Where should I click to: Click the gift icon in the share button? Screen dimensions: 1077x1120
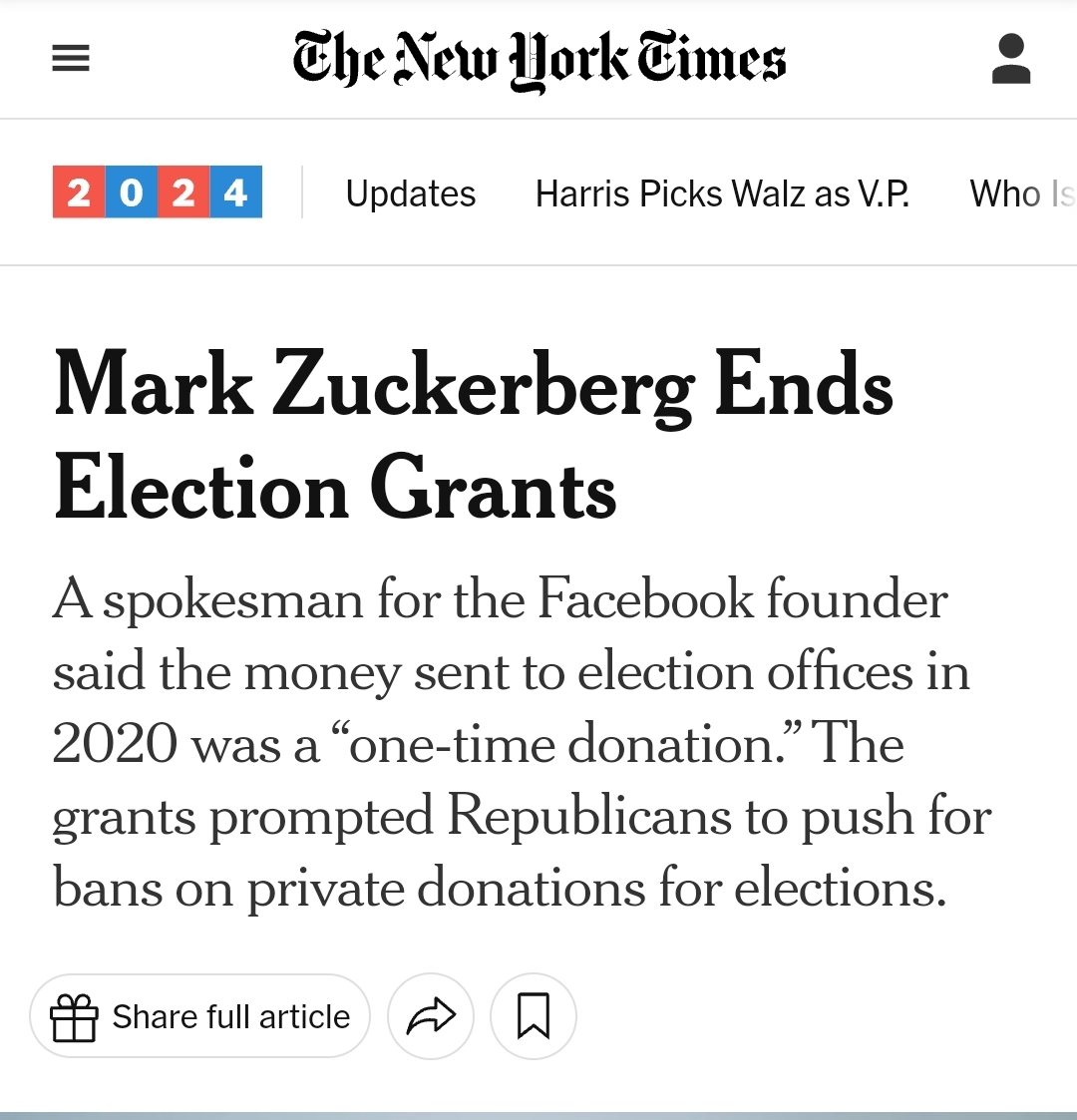(74, 1017)
